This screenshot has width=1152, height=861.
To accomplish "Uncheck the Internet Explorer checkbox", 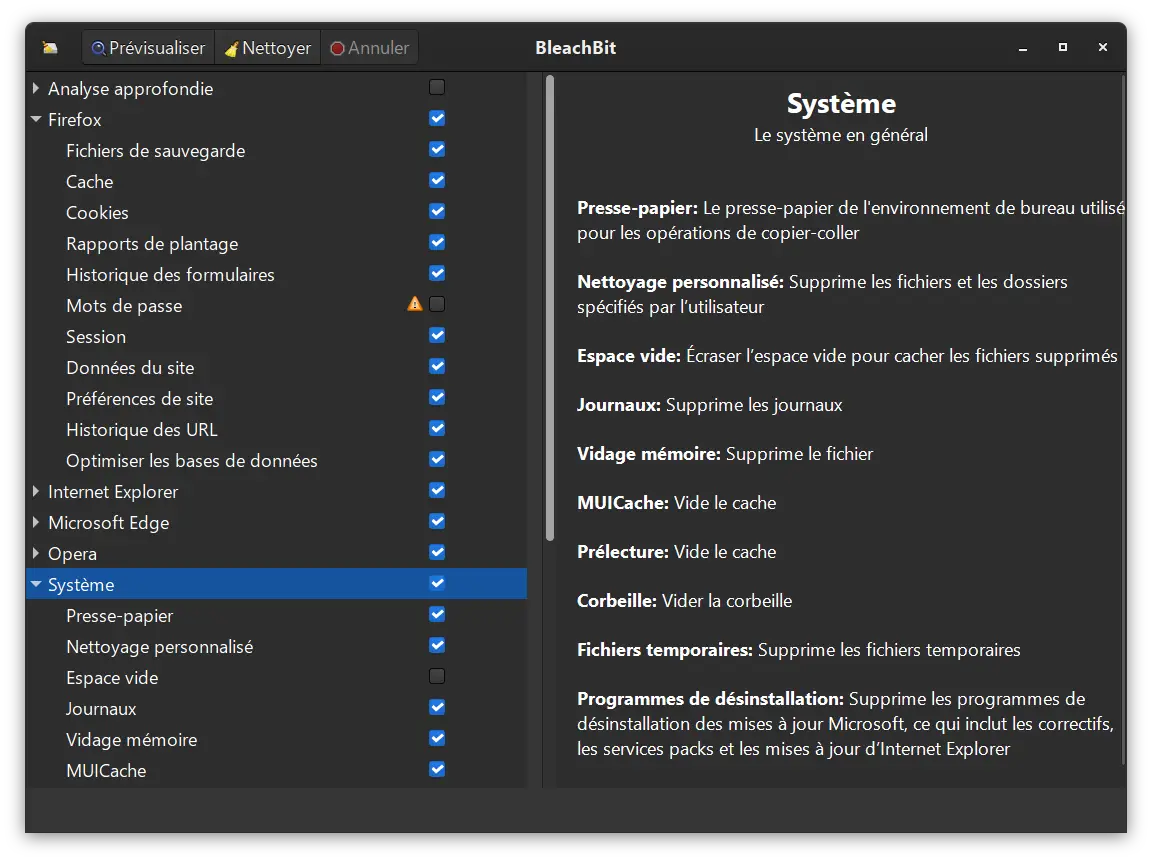I will (x=437, y=490).
